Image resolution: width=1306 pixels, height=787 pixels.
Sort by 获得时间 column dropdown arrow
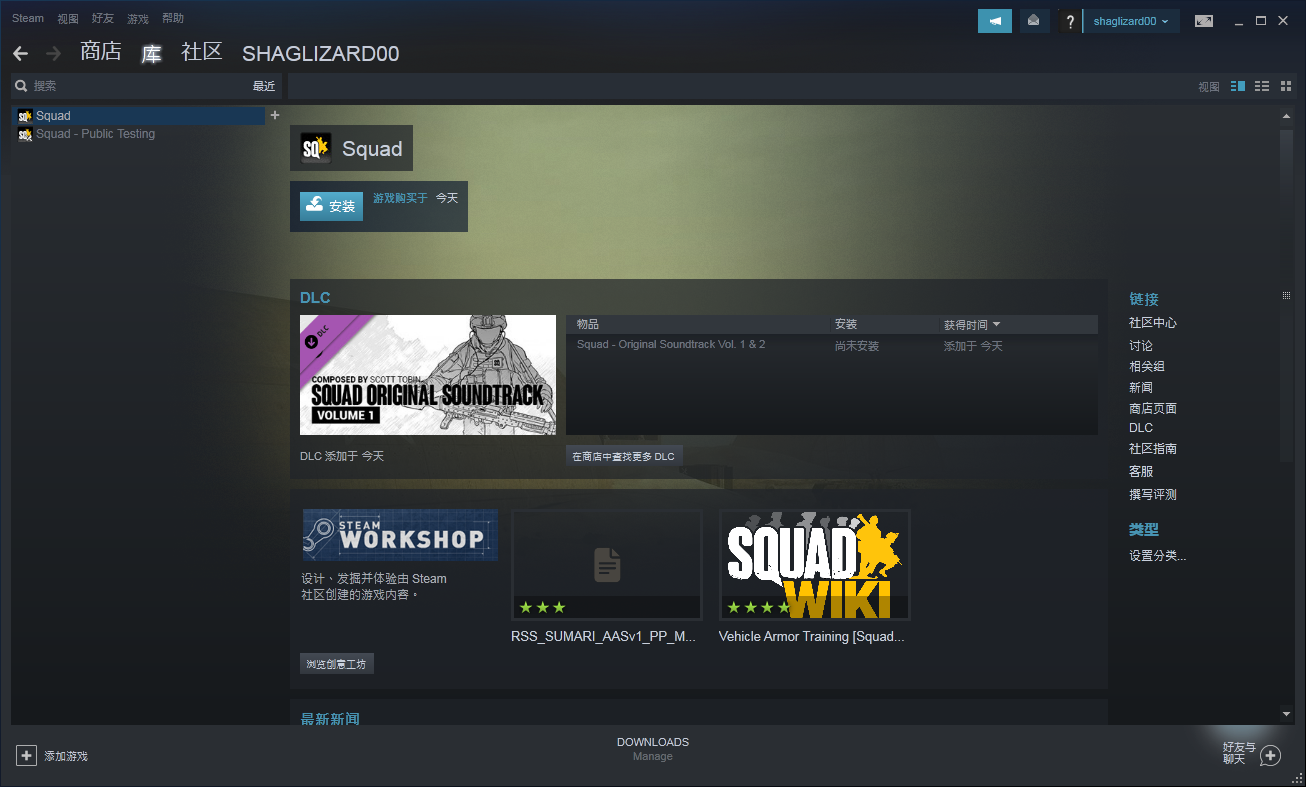[x=996, y=324]
